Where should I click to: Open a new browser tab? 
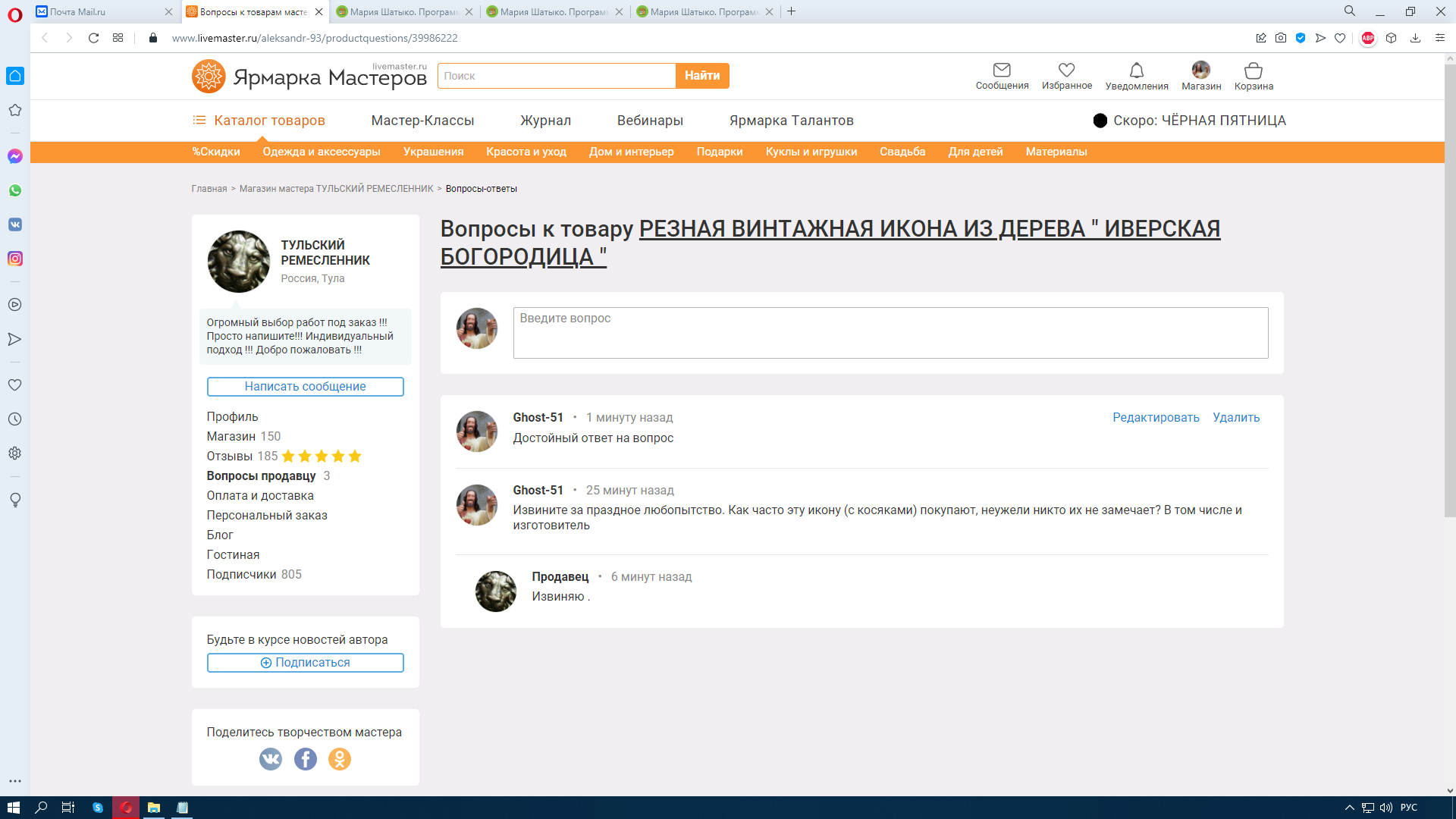click(792, 11)
